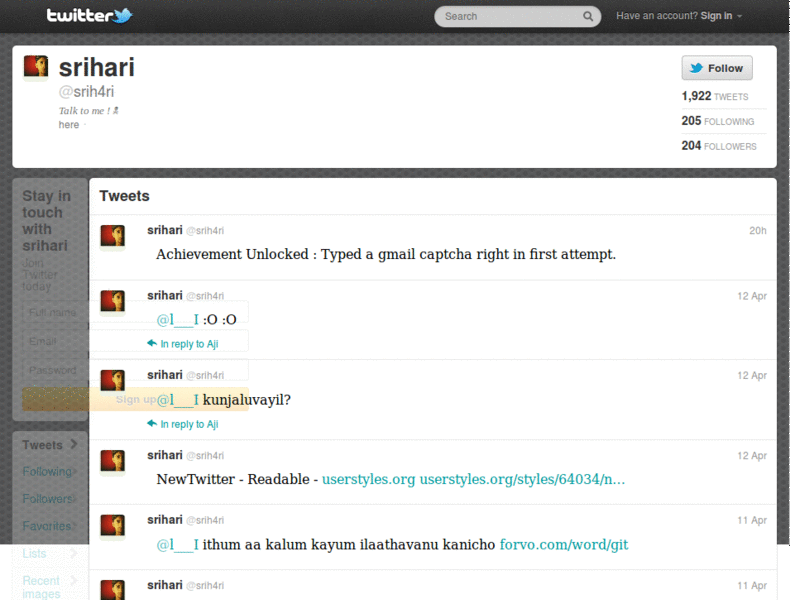Viewport: 800px width, 600px height.
Task: Open the userstyles.org/styles/64034 link
Action: pos(522,480)
